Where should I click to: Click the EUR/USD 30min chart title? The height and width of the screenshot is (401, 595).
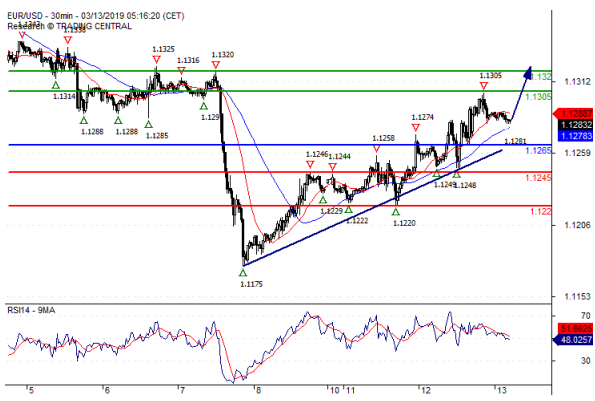click(96, 16)
